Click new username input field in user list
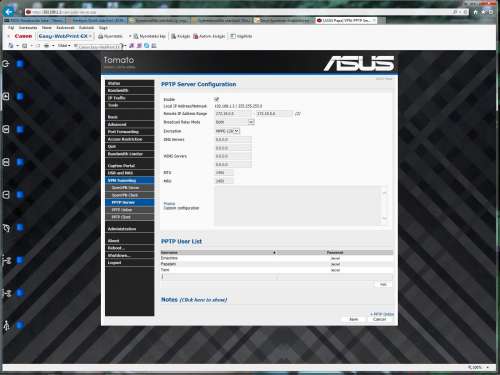This screenshot has width=500, height=375. (219, 277)
